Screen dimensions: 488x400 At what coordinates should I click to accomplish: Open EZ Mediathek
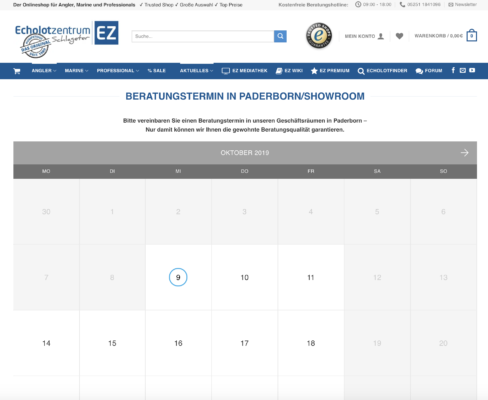click(x=244, y=71)
